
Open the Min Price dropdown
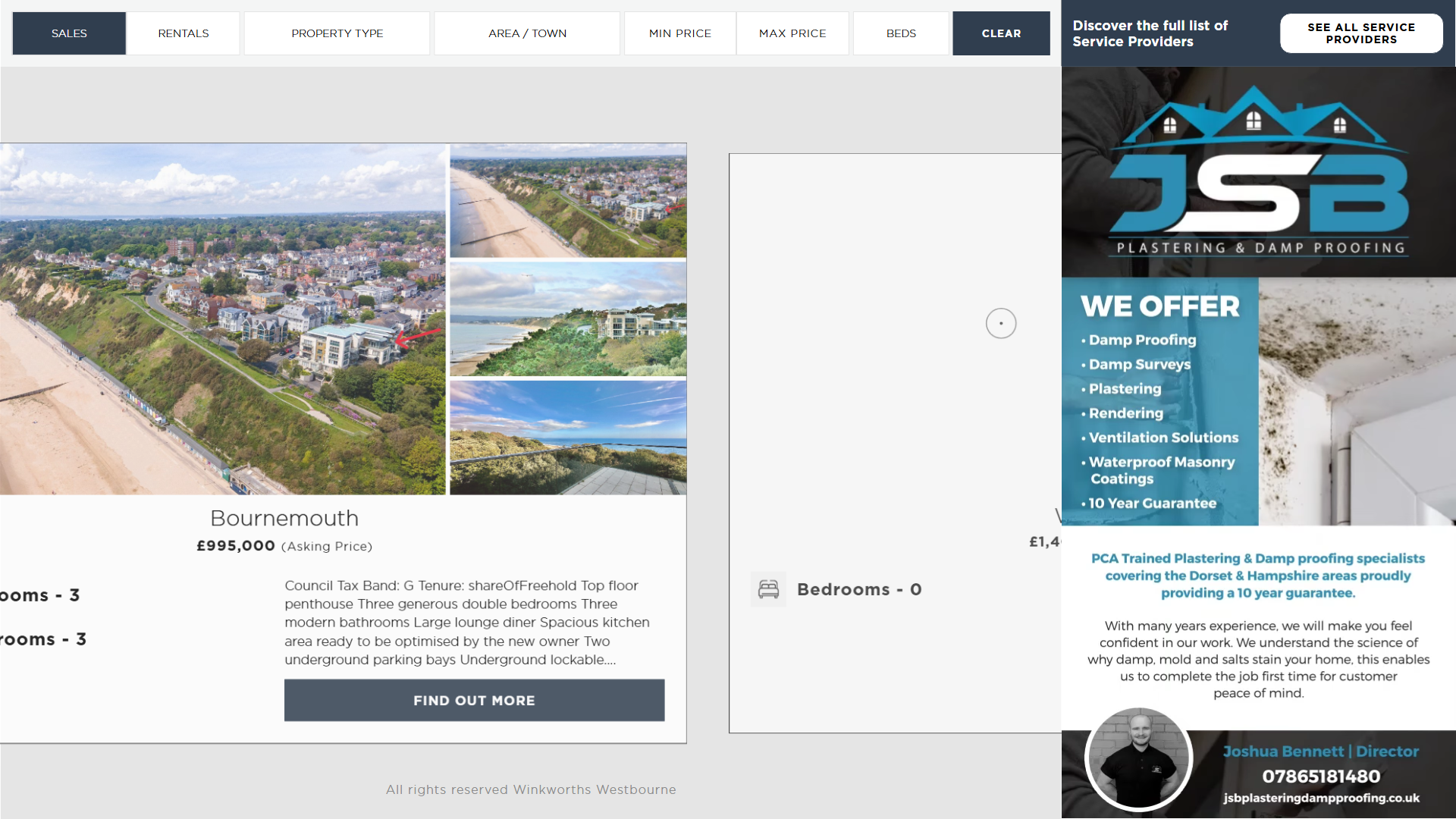click(679, 33)
